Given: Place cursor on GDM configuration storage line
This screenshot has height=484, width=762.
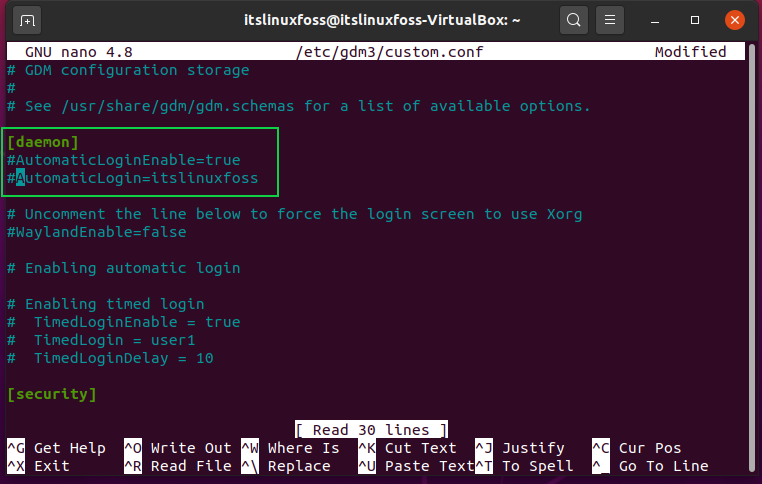Looking at the screenshot, I should (128, 70).
